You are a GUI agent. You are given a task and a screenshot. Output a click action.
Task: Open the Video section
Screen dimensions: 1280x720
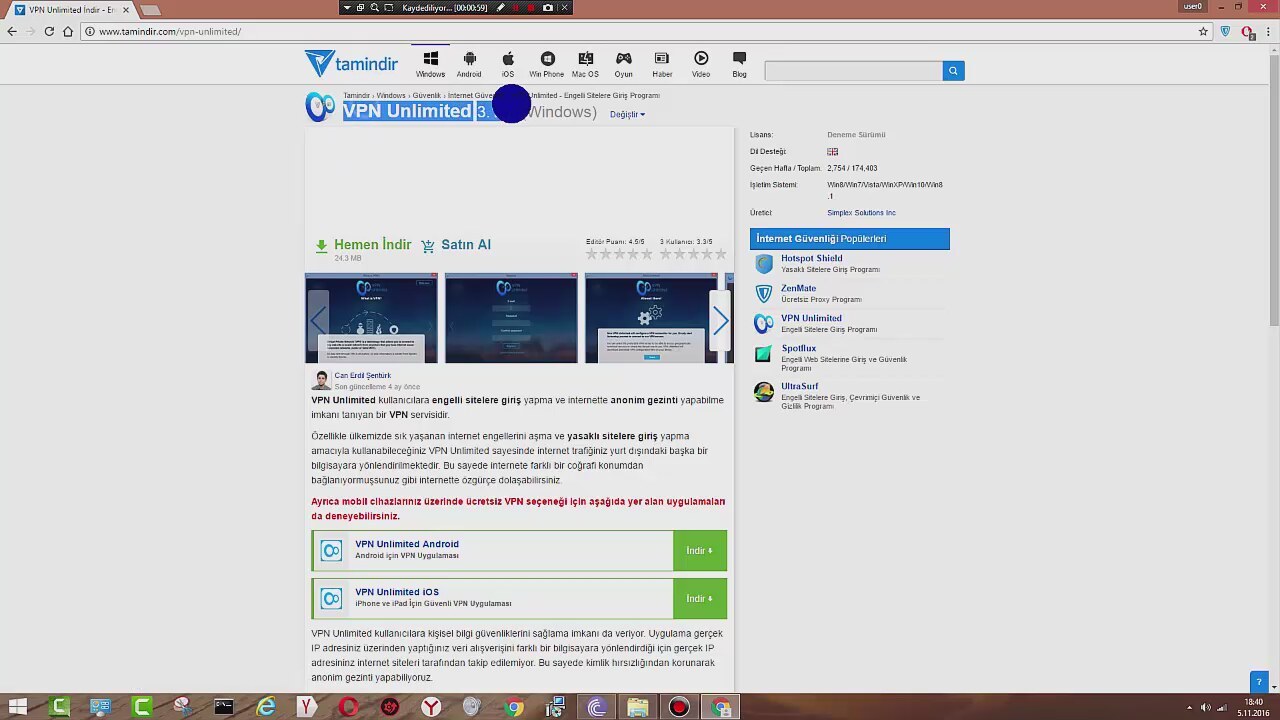700,64
